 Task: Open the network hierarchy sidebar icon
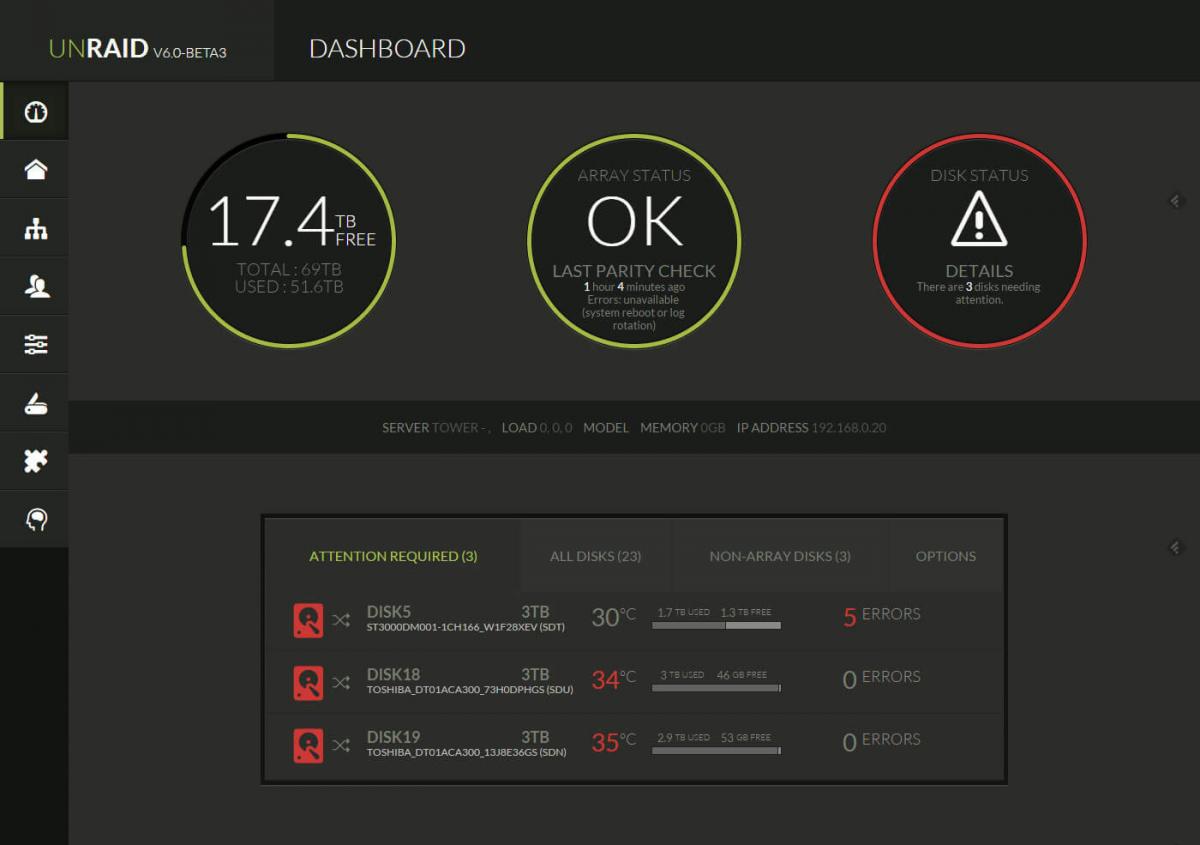tap(36, 229)
